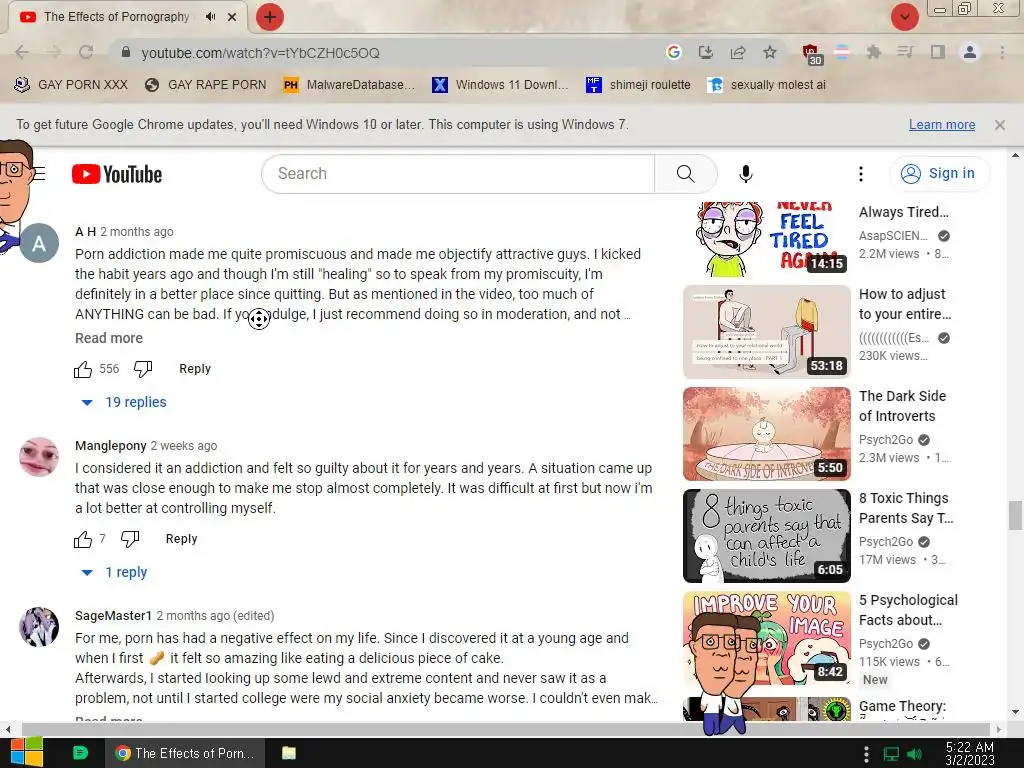The height and width of the screenshot is (768, 1024).
Task: Expand A H's comment with Read more
Action: tap(108, 338)
